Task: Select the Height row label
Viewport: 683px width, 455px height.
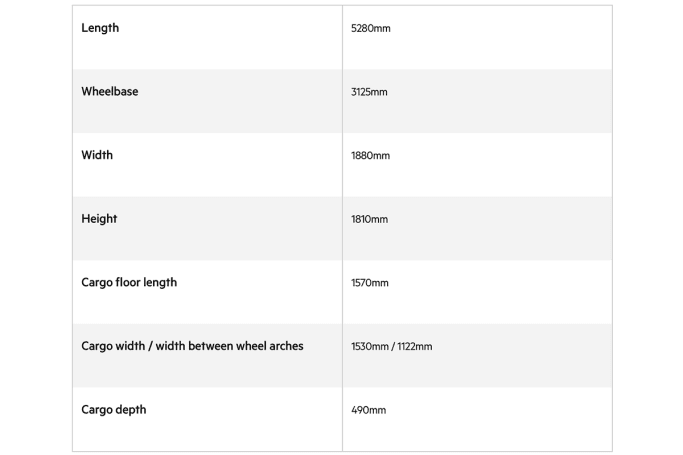Action: (x=99, y=219)
